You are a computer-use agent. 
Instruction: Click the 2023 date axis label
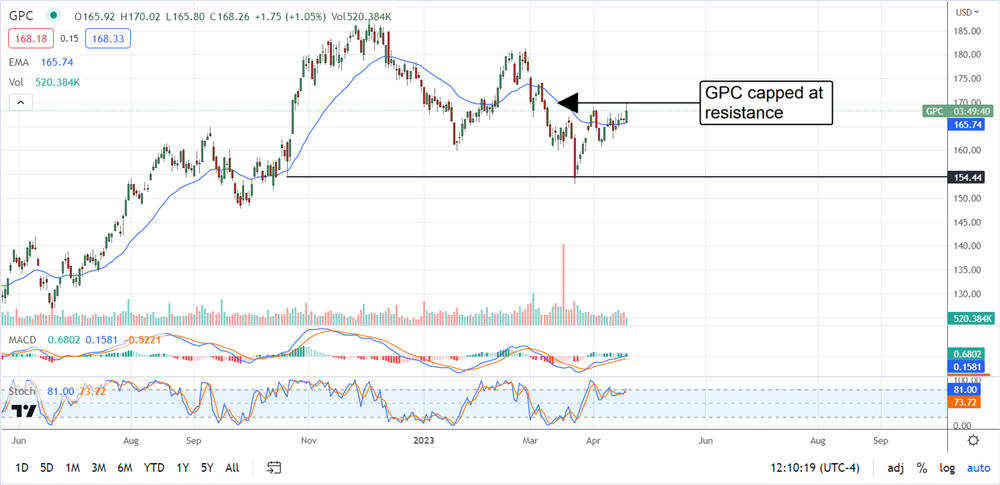422,440
